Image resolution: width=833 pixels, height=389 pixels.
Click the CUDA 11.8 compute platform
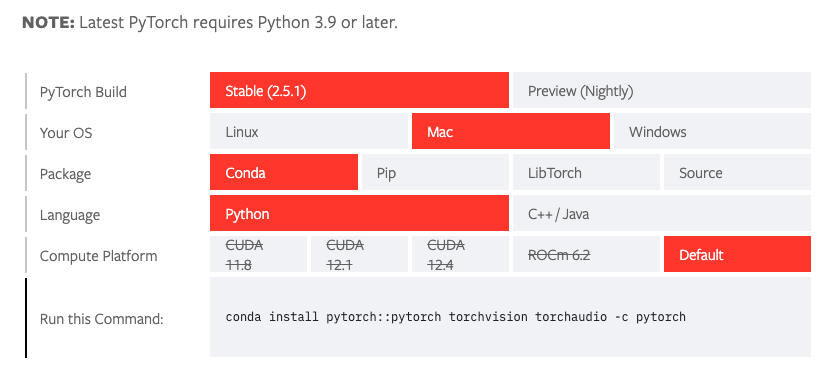(x=258, y=254)
